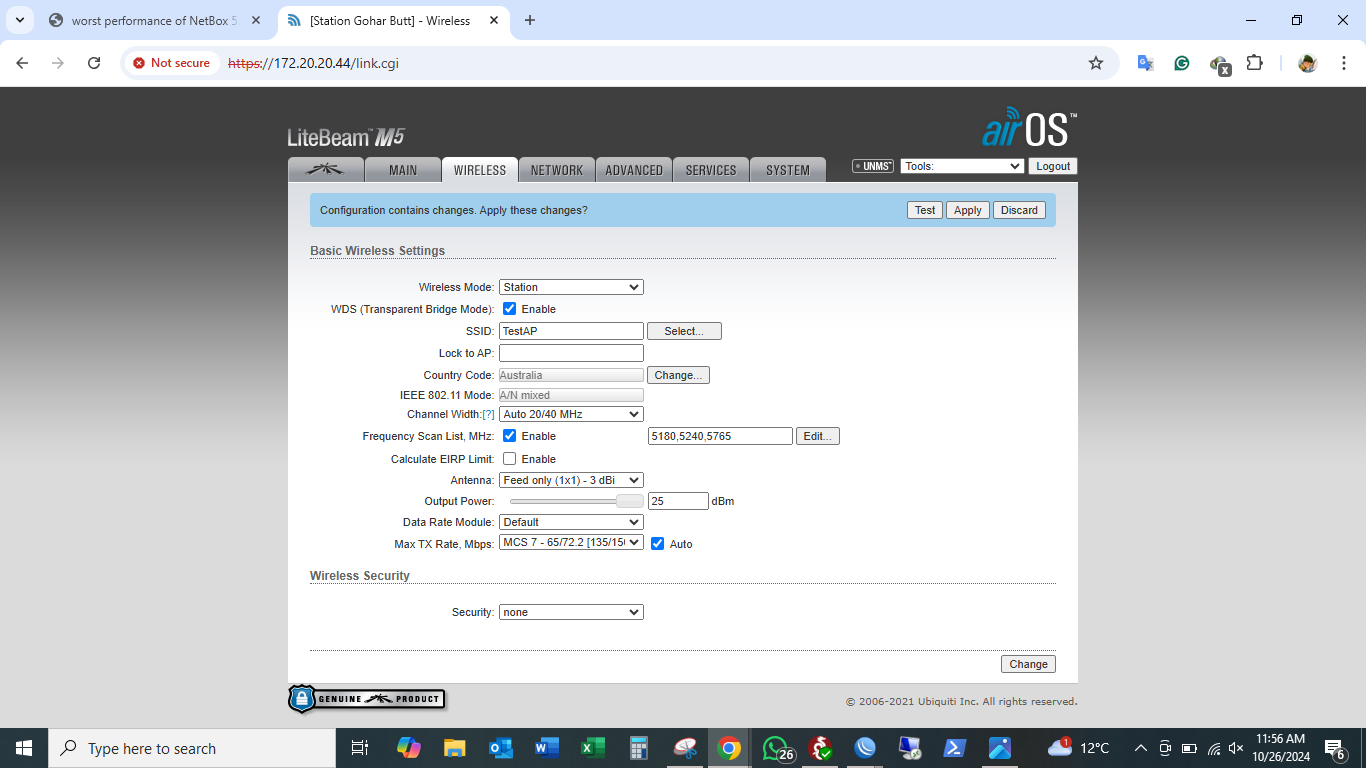The height and width of the screenshot is (768, 1366).
Task: Click the Test button
Action: (x=925, y=210)
